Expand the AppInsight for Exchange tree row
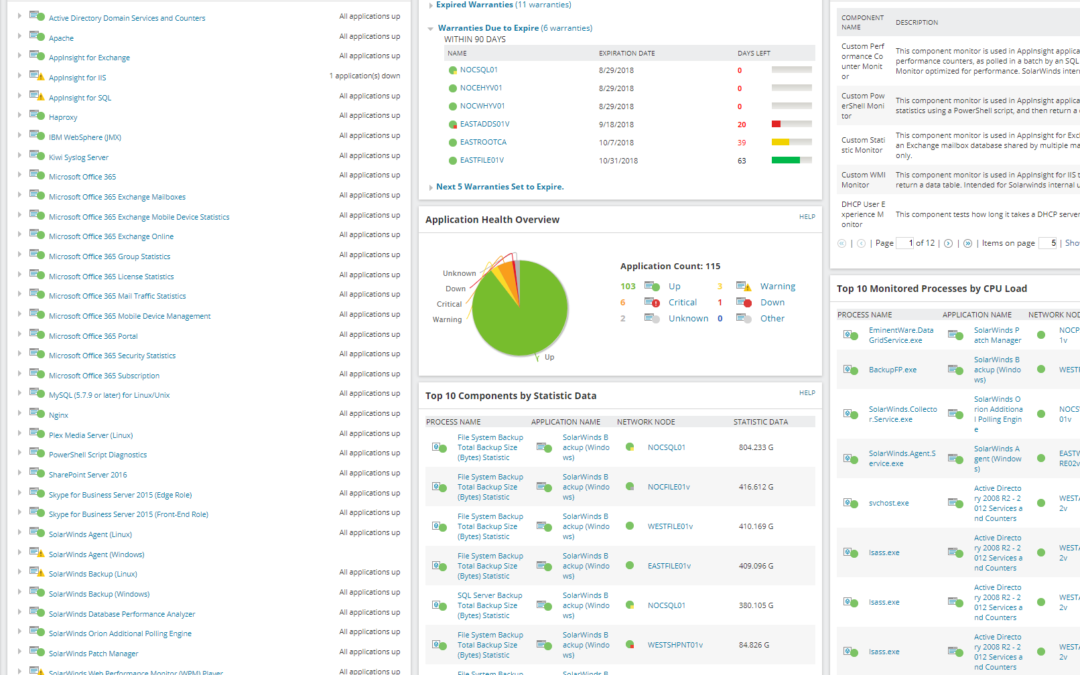The width and height of the screenshot is (1080, 675). pos(19,56)
